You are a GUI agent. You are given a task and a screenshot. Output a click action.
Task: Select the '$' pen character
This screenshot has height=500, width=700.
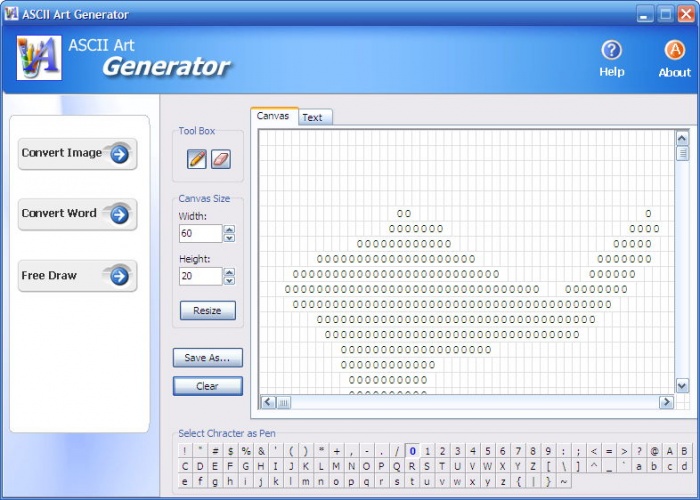pos(230,451)
